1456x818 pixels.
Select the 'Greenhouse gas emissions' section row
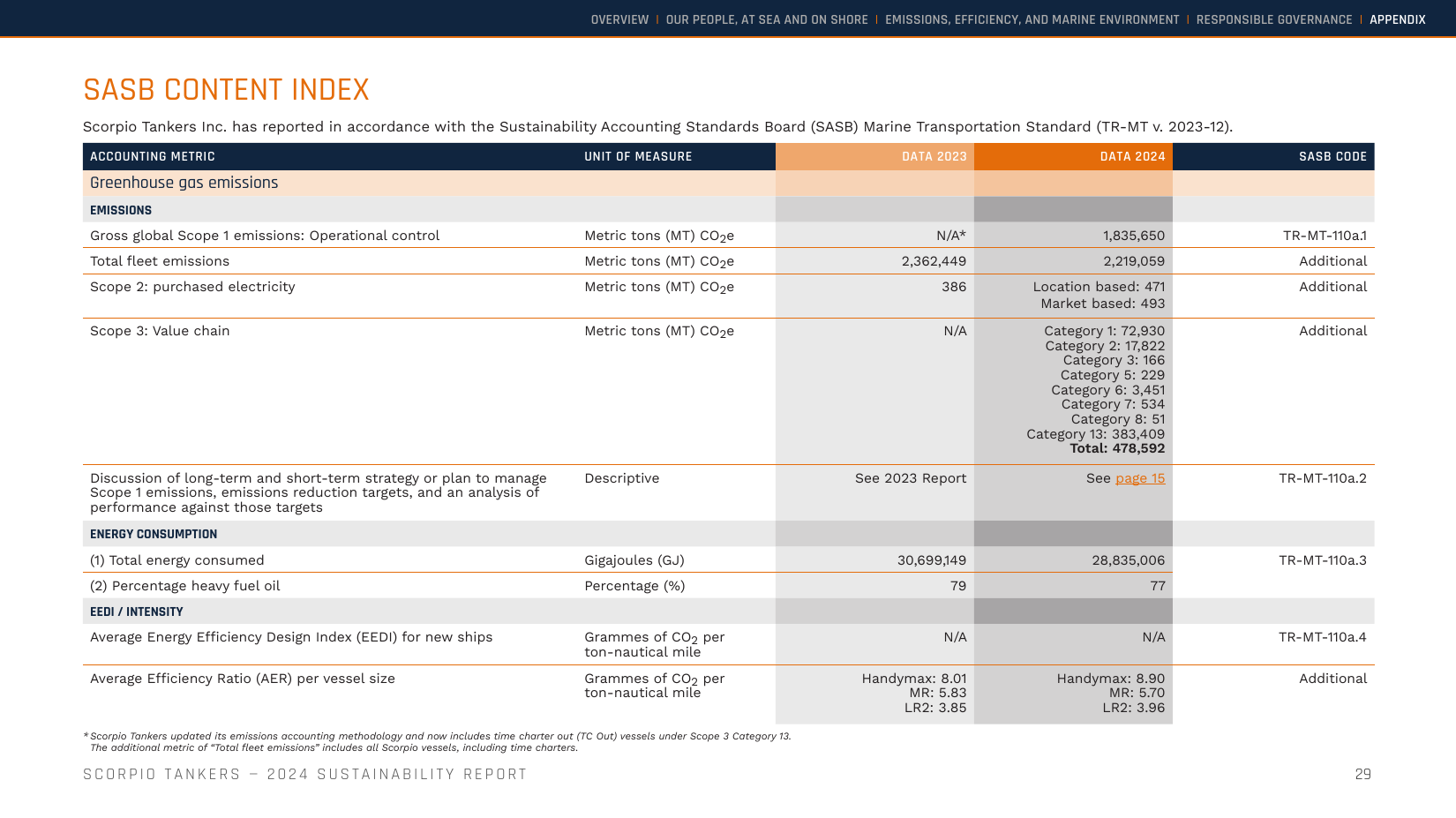point(728,183)
